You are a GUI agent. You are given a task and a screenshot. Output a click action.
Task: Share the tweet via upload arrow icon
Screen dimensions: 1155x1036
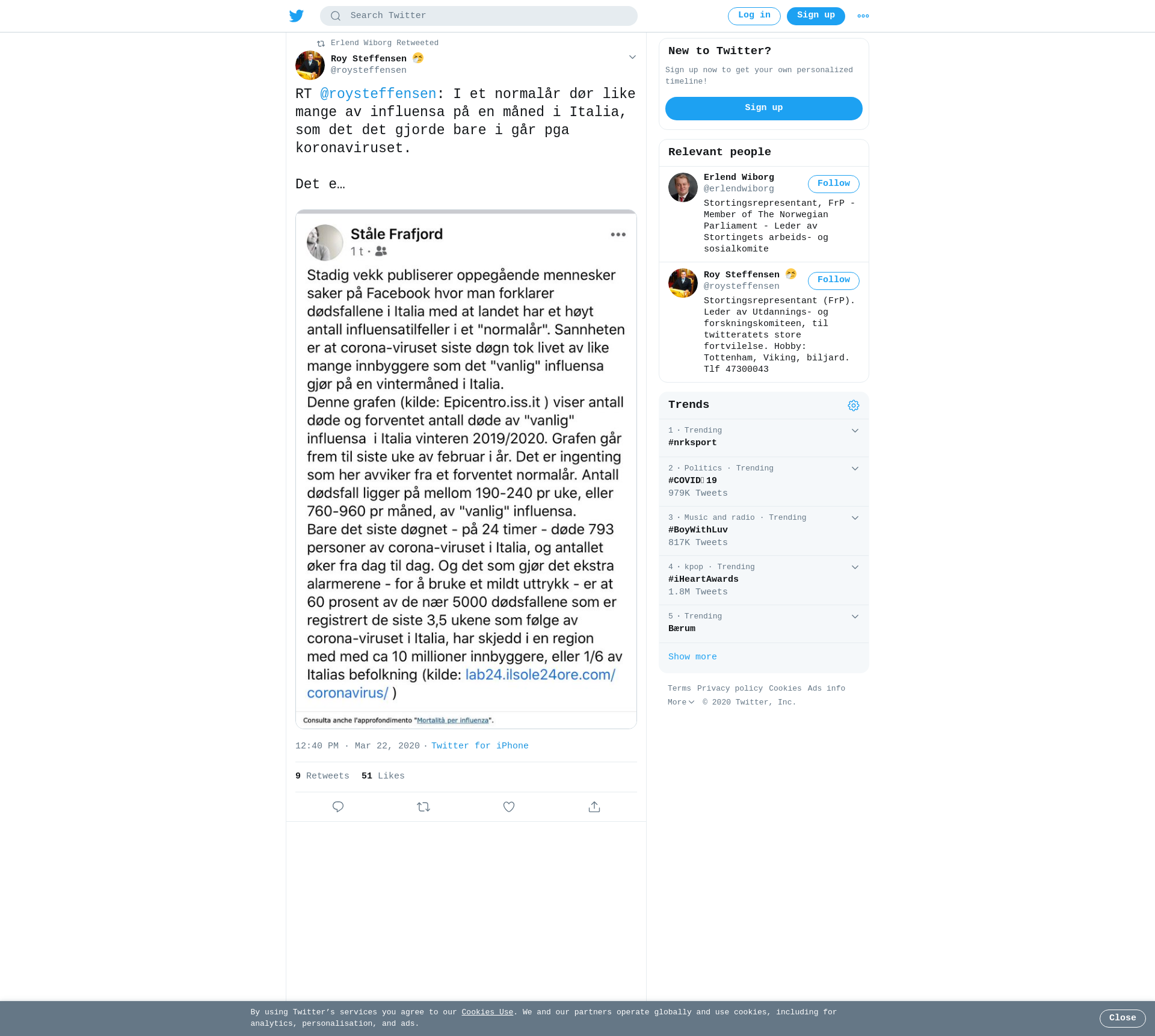tap(594, 807)
